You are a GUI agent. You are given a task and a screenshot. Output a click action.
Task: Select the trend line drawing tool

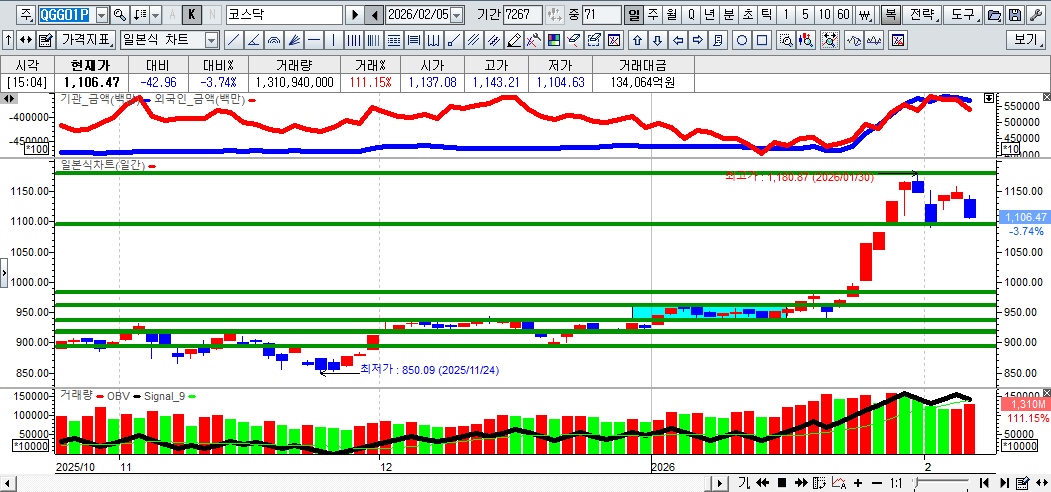pyautogui.click(x=233, y=40)
